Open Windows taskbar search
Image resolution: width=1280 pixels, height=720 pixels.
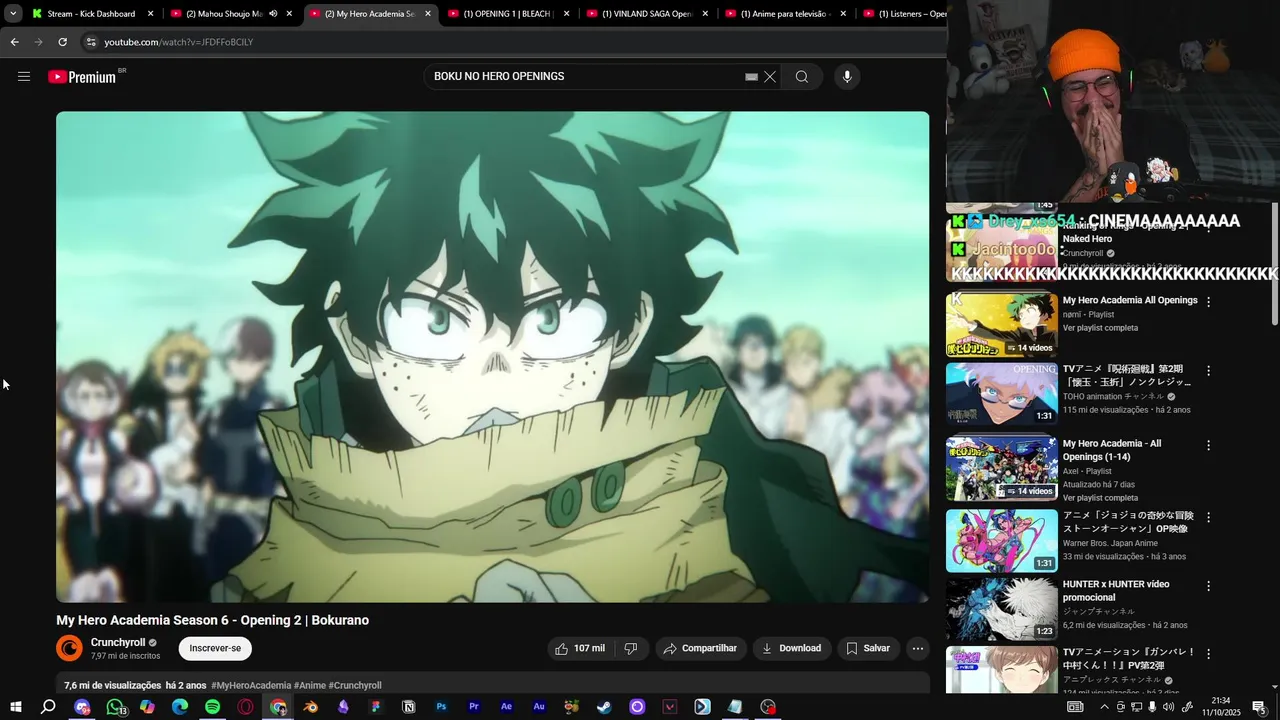[x=48, y=707]
